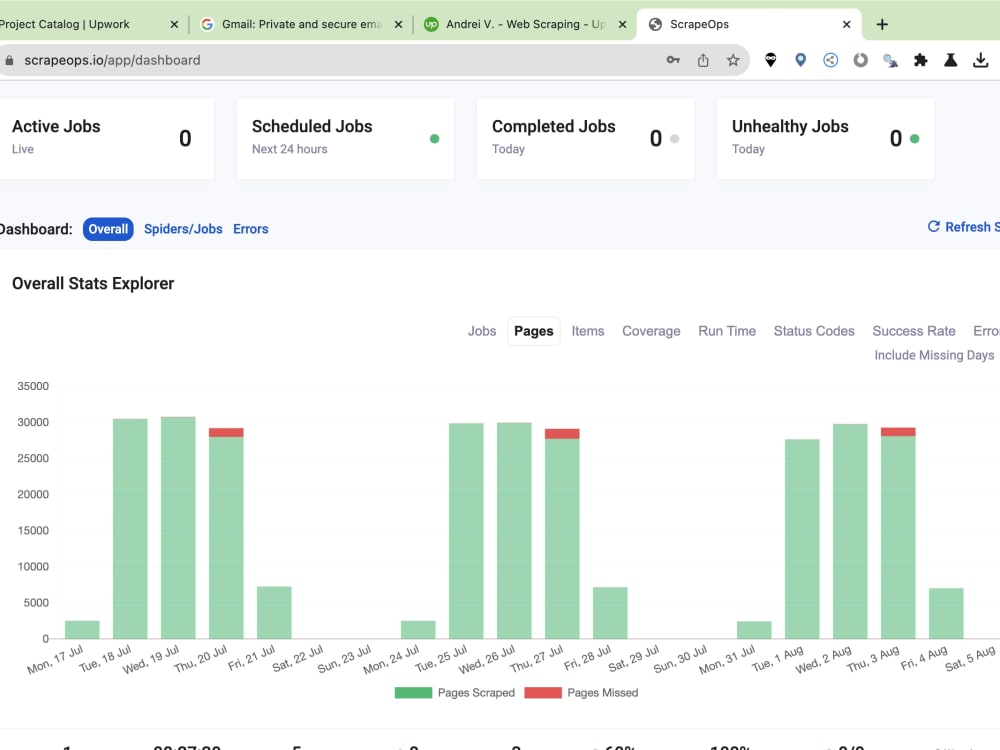The height and width of the screenshot is (750, 1000).
Task: Bookmark this page via the star icon
Action: (x=733, y=60)
